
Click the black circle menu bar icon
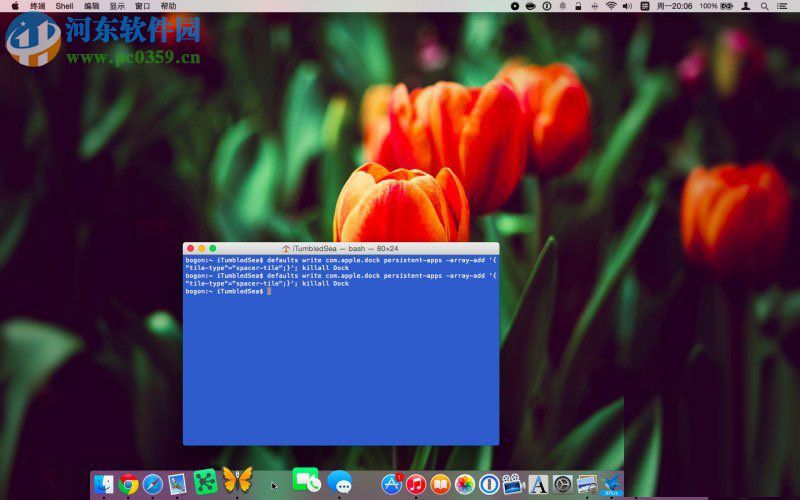pos(515,6)
